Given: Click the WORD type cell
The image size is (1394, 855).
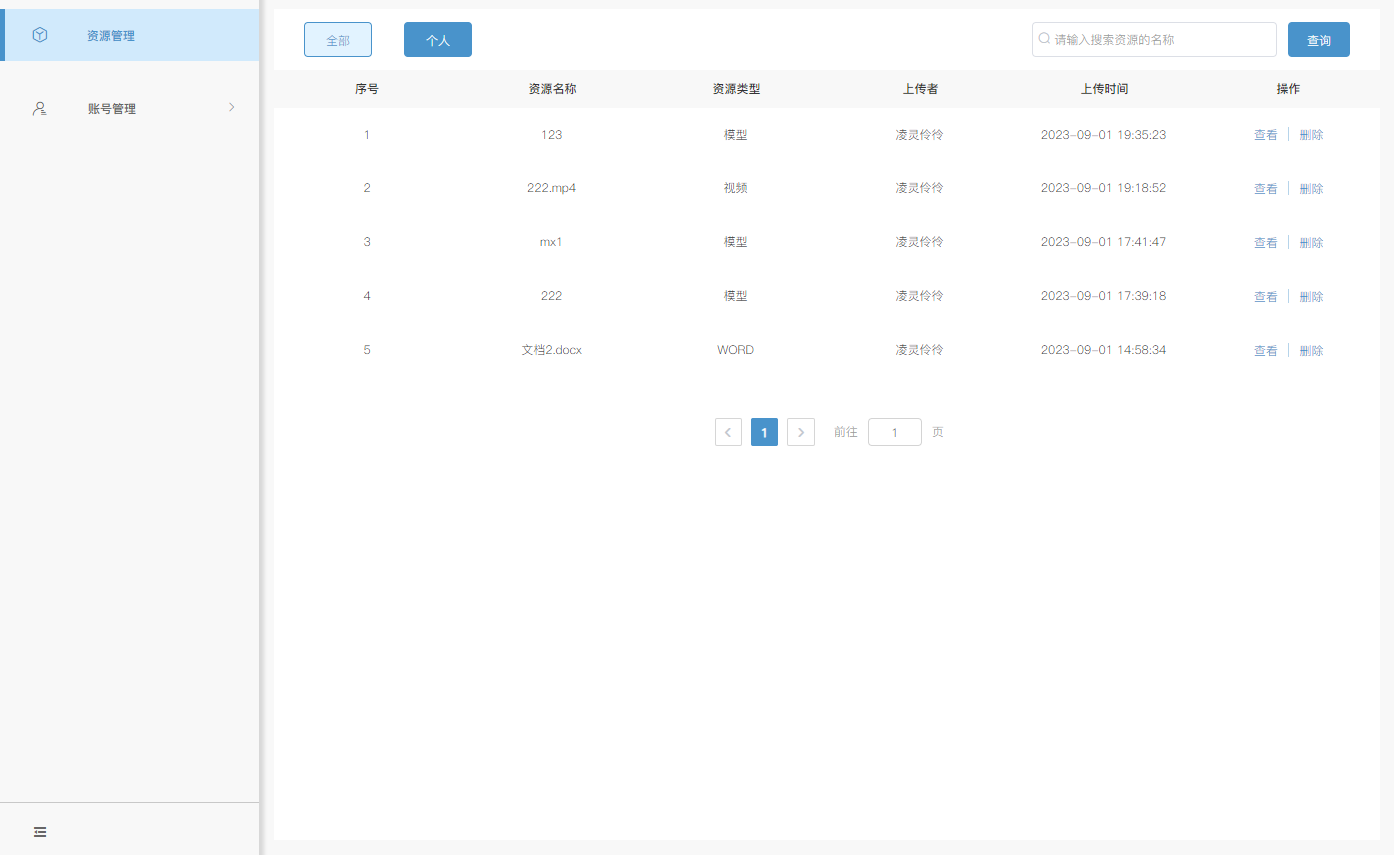Looking at the screenshot, I should pos(736,350).
